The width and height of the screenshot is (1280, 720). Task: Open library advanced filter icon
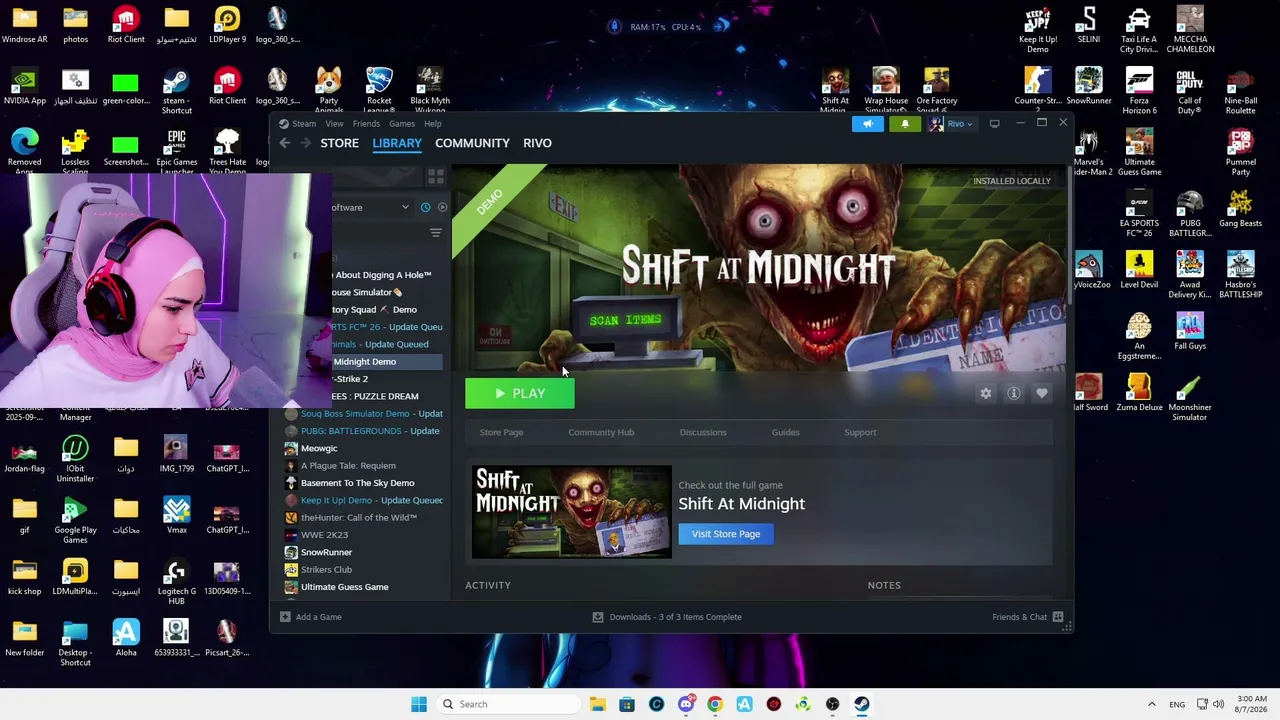tap(435, 233)
